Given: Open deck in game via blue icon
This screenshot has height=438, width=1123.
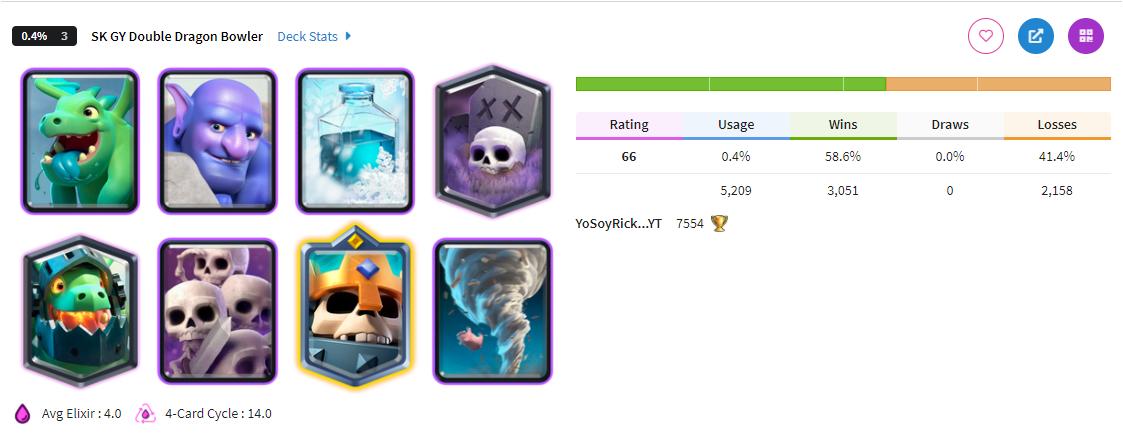Looking at the screenshot, I should tap(1036, 36).
